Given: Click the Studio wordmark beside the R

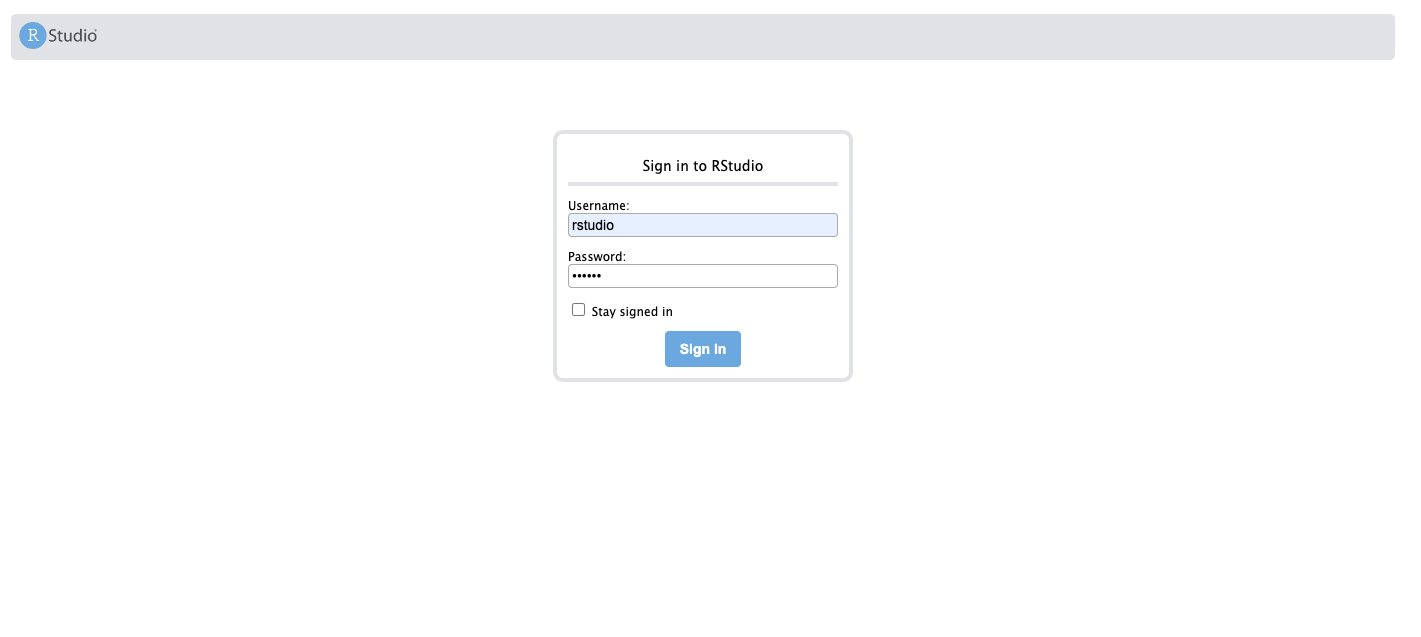Looking at the screenshot, I should pos(72,36).
